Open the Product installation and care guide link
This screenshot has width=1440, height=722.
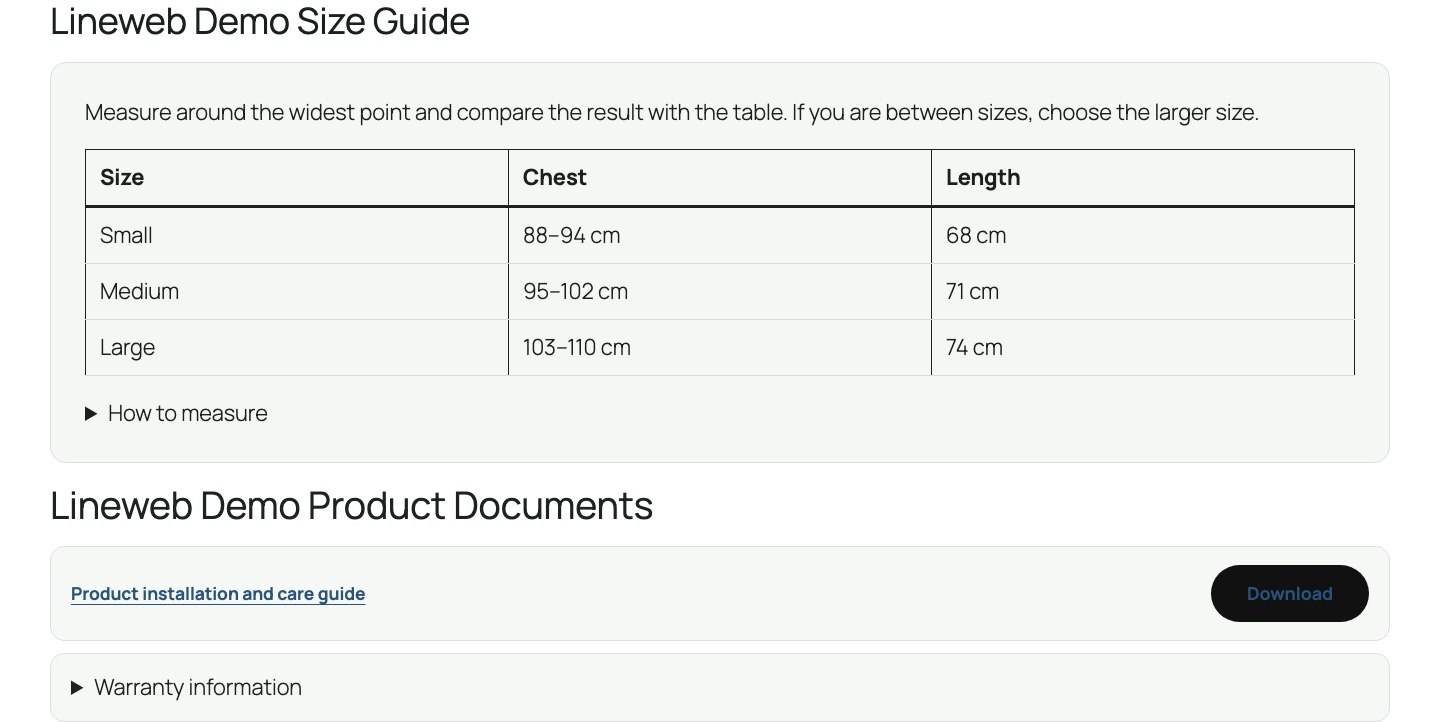(218, 594)
